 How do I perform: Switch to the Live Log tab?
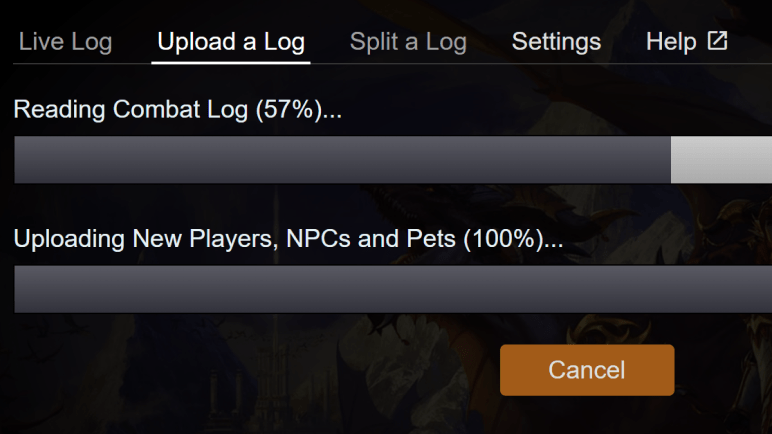65,42
